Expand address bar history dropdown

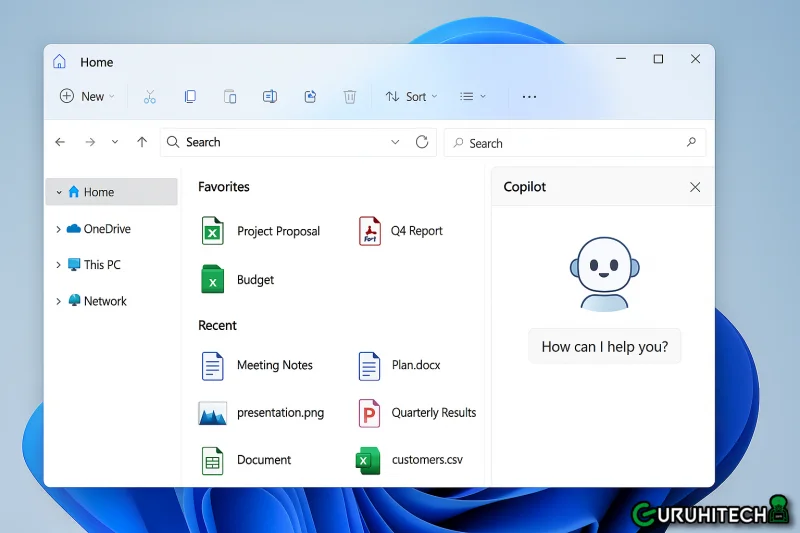point(395,142)
